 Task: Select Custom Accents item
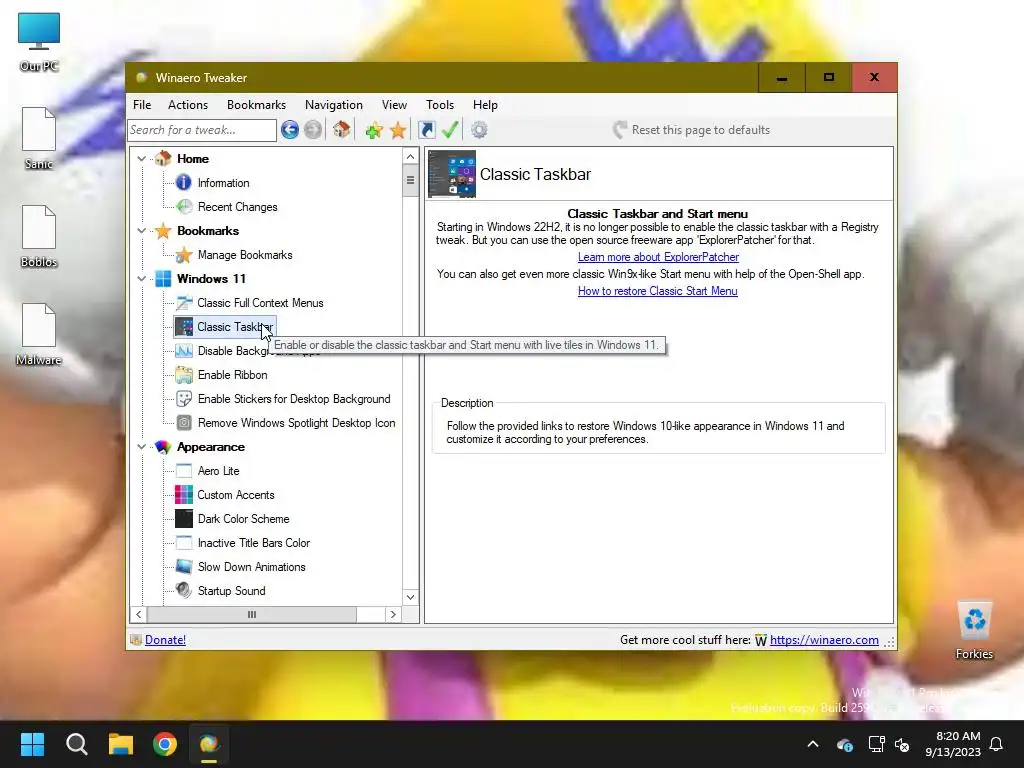point(236,495)
